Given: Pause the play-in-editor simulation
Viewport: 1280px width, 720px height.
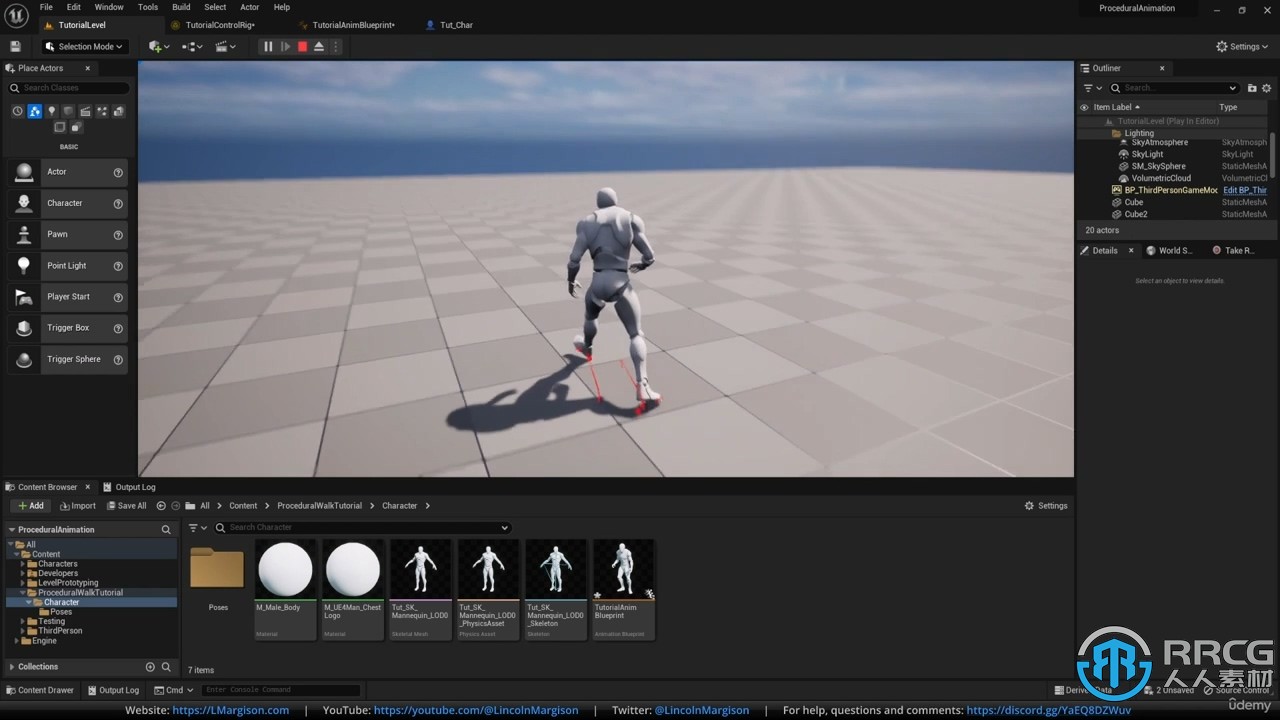Looking at the screenshot, I should tap(268, 46).
